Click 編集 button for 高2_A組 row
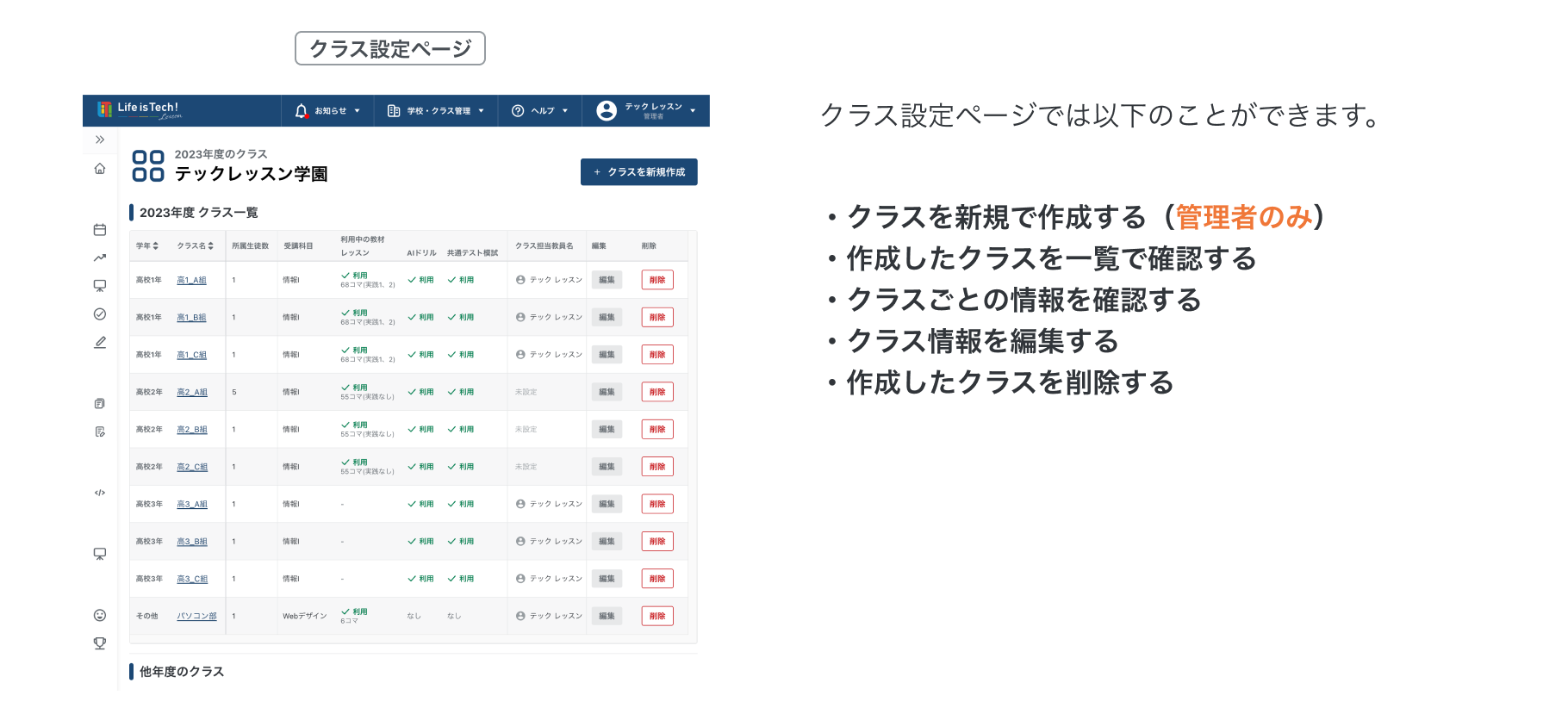Screen dimensions: 1568x720 tap(607, 392)
